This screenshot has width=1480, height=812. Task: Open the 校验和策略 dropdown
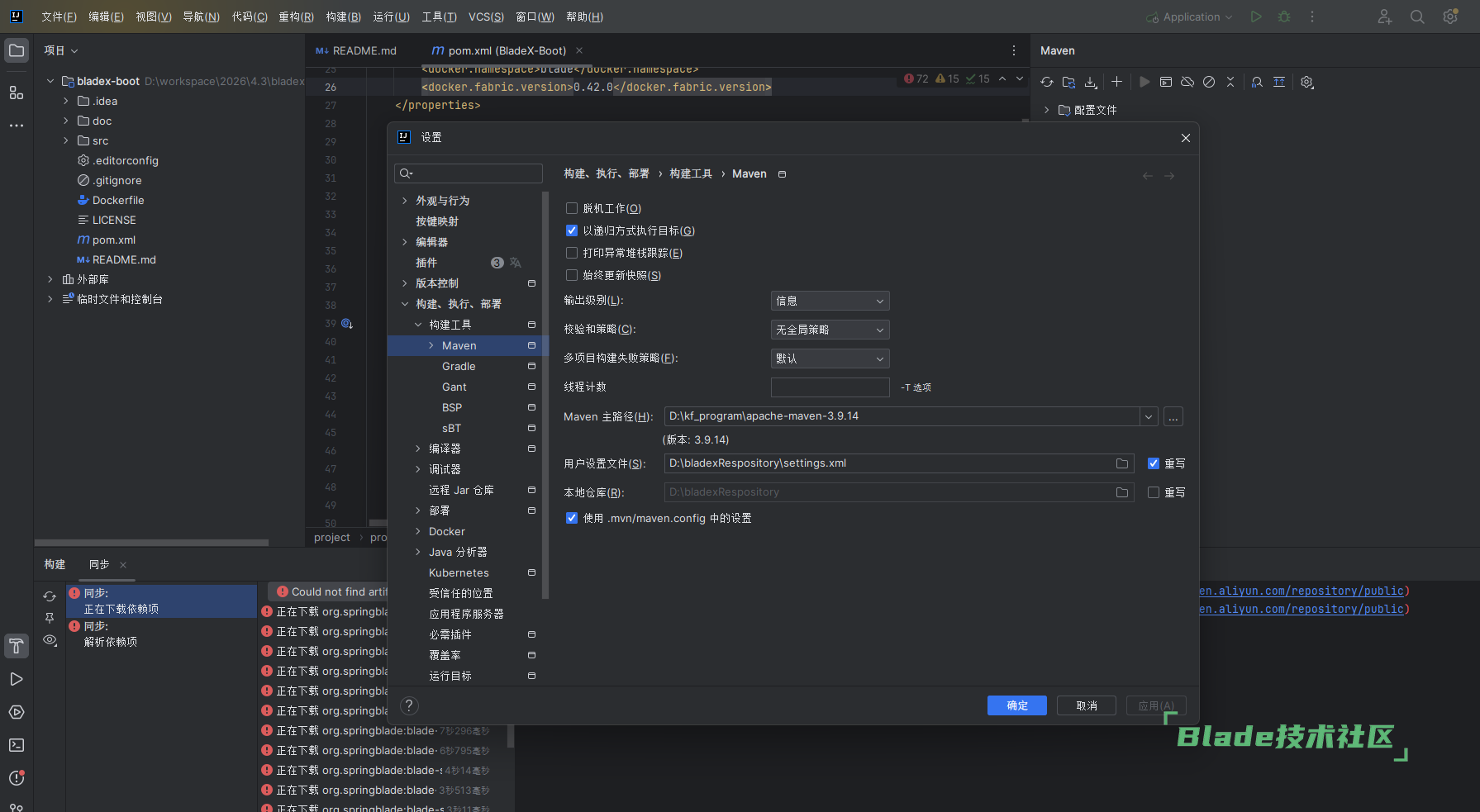pyautogui.click(x=830, y=330)
